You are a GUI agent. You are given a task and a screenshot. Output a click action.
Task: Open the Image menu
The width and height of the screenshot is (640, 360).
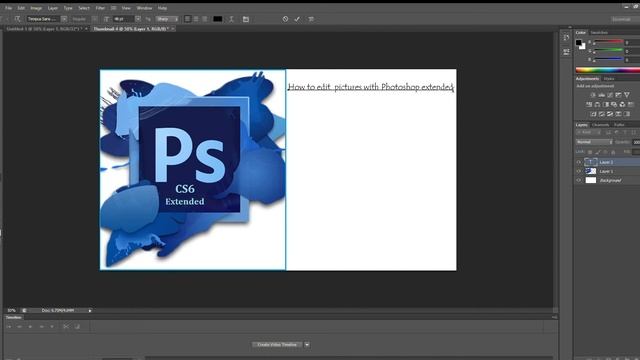coord(36,8)
